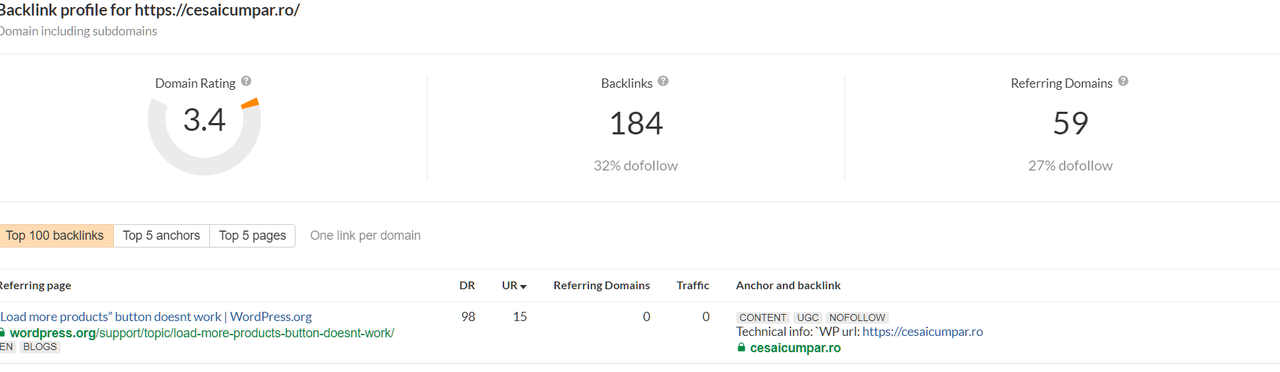
Task: Click the DR value 98
Action: click(467, 316)
